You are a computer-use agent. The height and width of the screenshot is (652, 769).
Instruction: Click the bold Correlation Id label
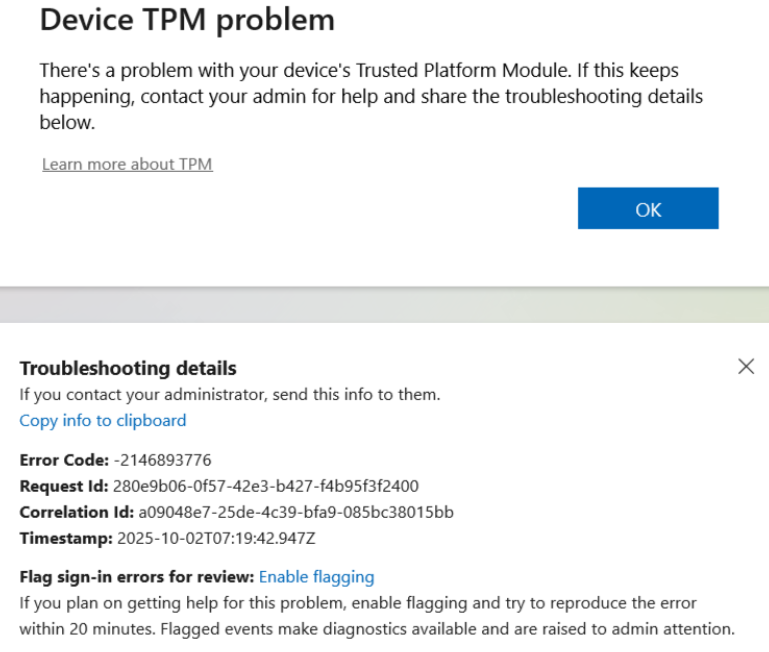pyautogui.click(x=77, y=512)
